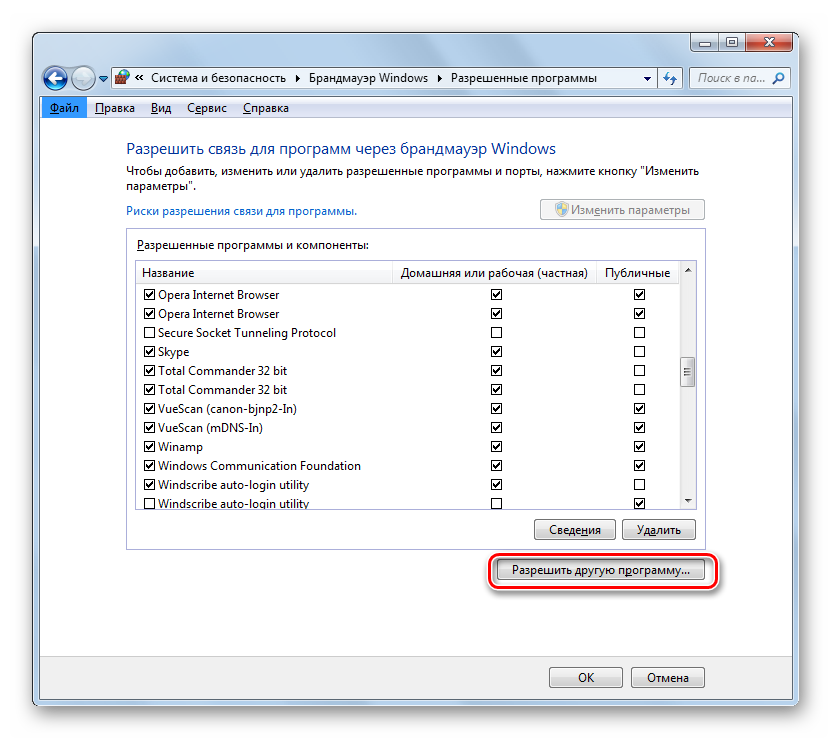The height and width of the screenshot is (739, 832).
Task: Toggle private network checkbox for Windows Communication Foundation
Action: coord(496,466)
